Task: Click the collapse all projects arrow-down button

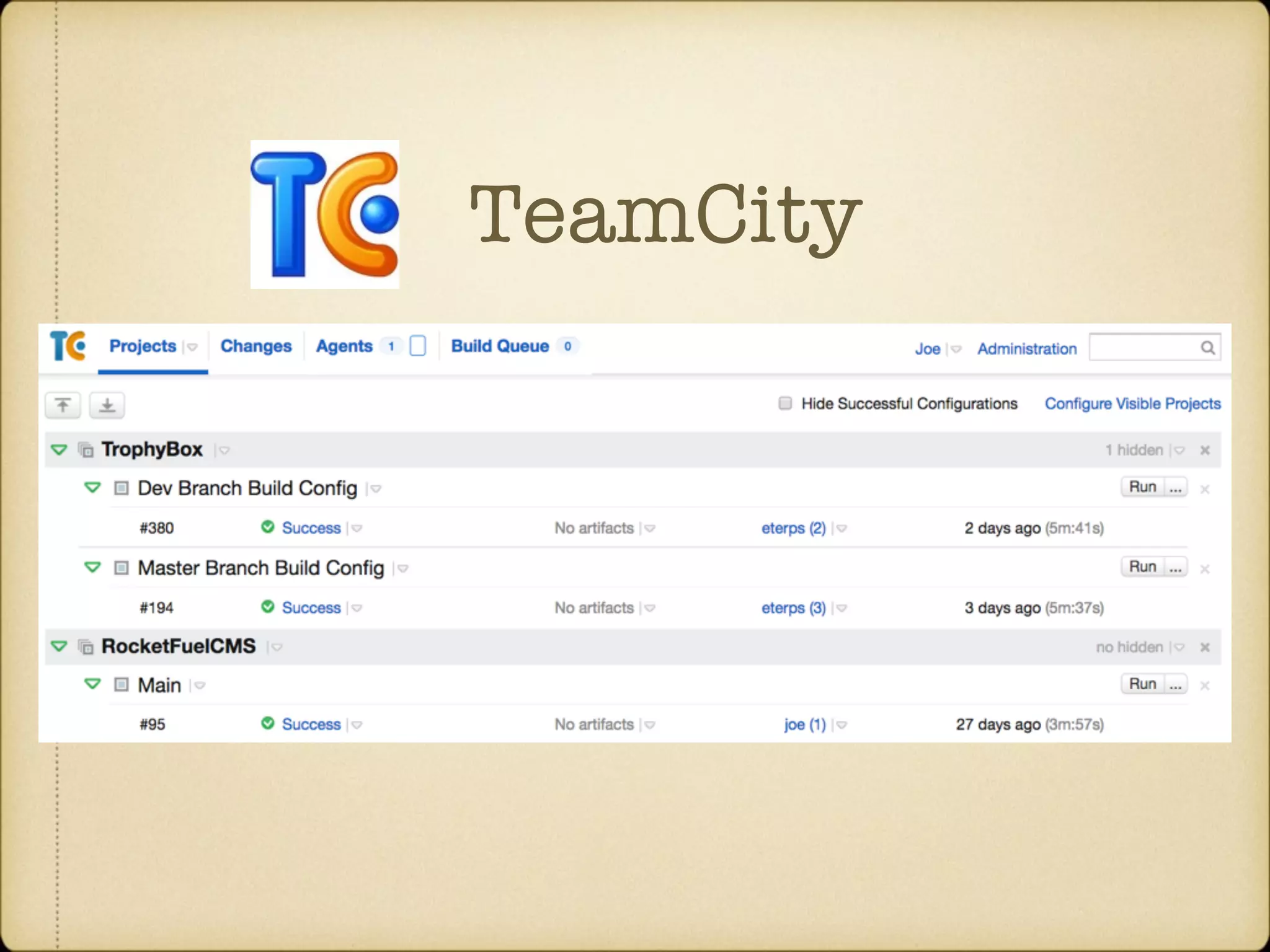Action: point(107,405)
